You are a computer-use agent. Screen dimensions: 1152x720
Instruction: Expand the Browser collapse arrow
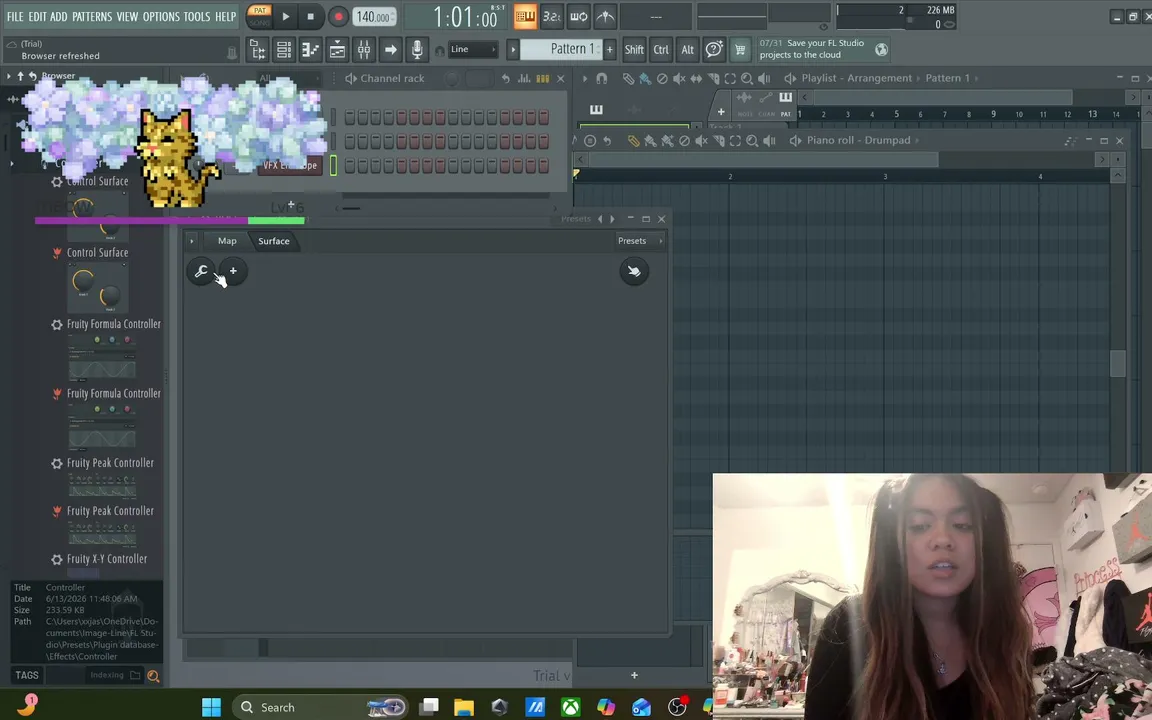pyautogui.click(x=9, y=76)
